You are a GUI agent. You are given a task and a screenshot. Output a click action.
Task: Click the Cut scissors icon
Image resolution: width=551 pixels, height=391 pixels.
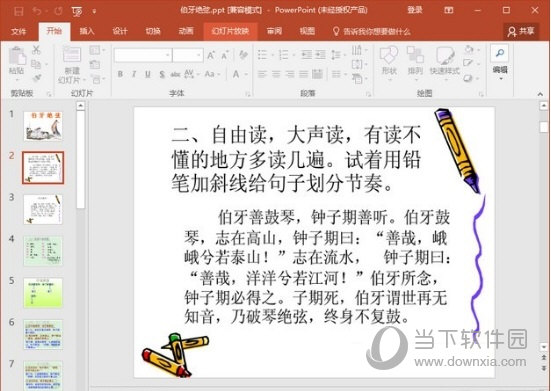(x=36, y=50)
